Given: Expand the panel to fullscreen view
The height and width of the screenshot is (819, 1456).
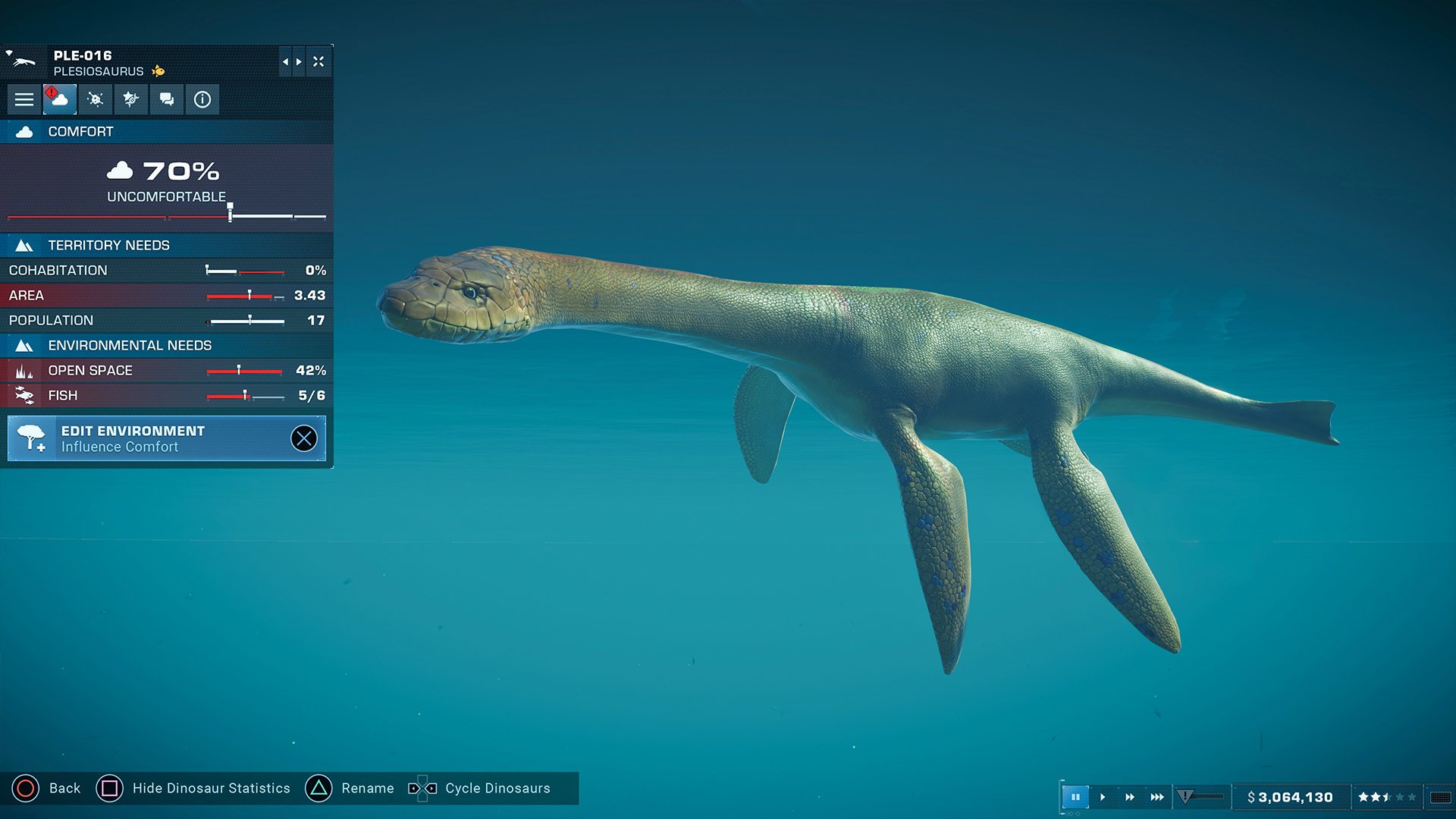Looking at the screenshot, I should [318, 61].
